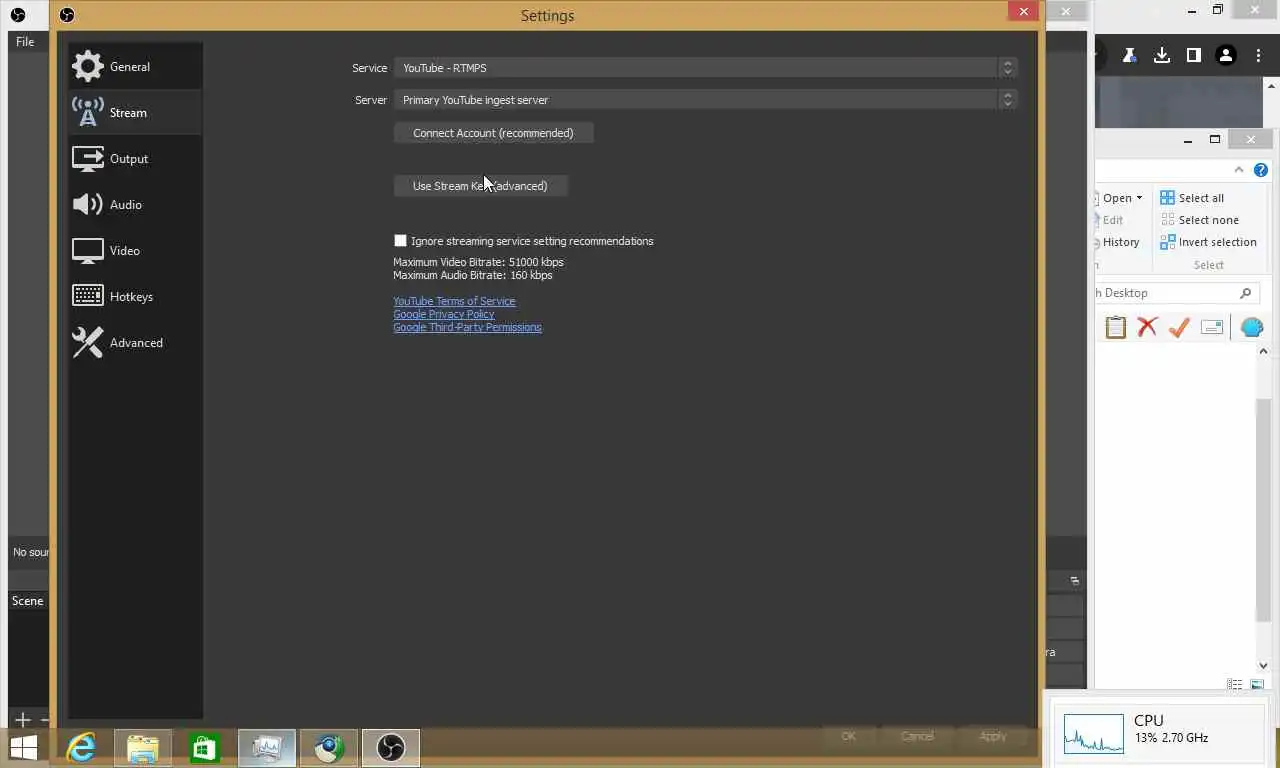Viewport: 1280px width, 768px height.
Task: Click the clipboard paste icon in Explorer toolbar
Action: 1116,327
